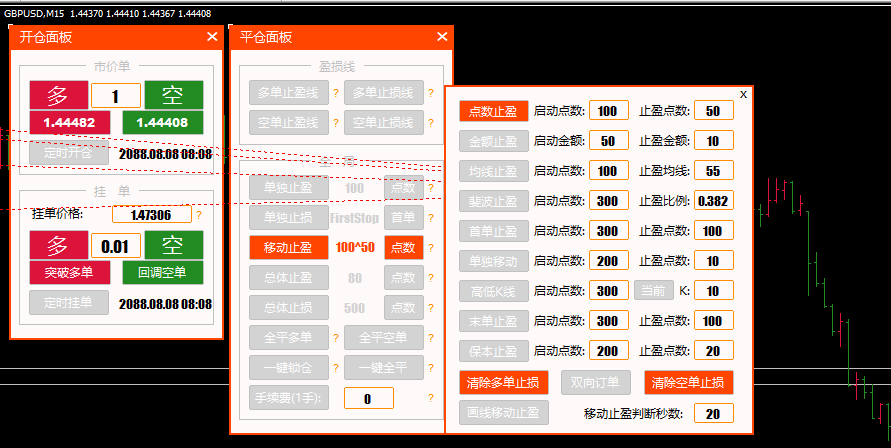Viewport: 891px width, 448px height.
Task: Close the trailing stop settings popup
Action: pyautogui.click(x=743, y=94)
